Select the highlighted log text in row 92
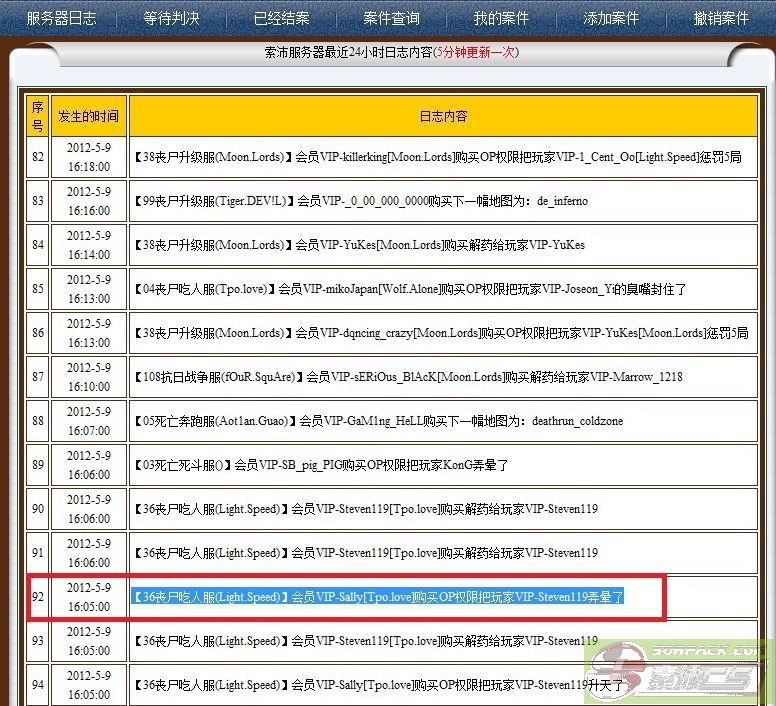Image resolution: width=776 pixels, height=706 pixels. [379, 597]
